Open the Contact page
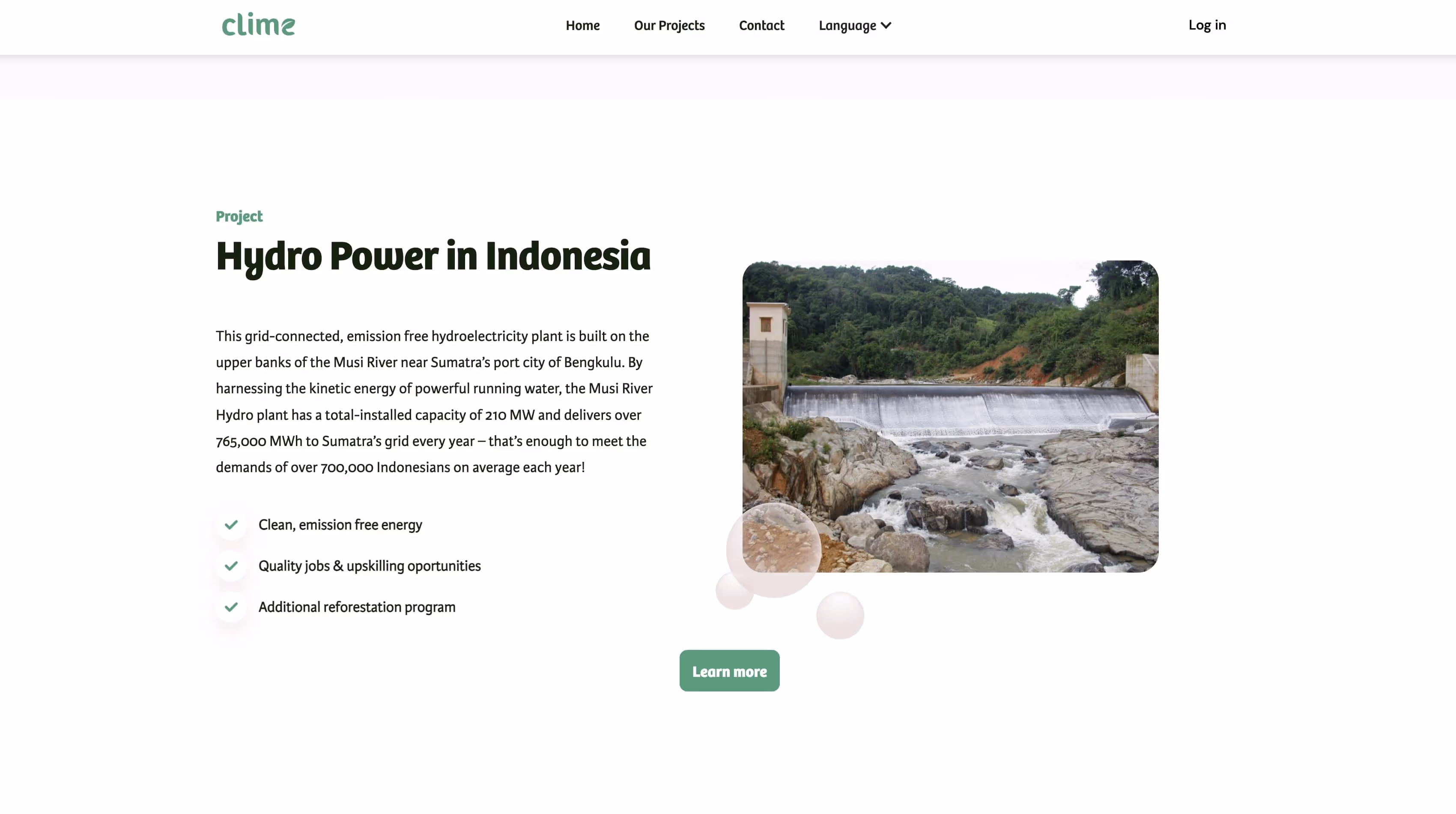The height and width of the screenshot is (814, 1456). [x=761, y=25]
